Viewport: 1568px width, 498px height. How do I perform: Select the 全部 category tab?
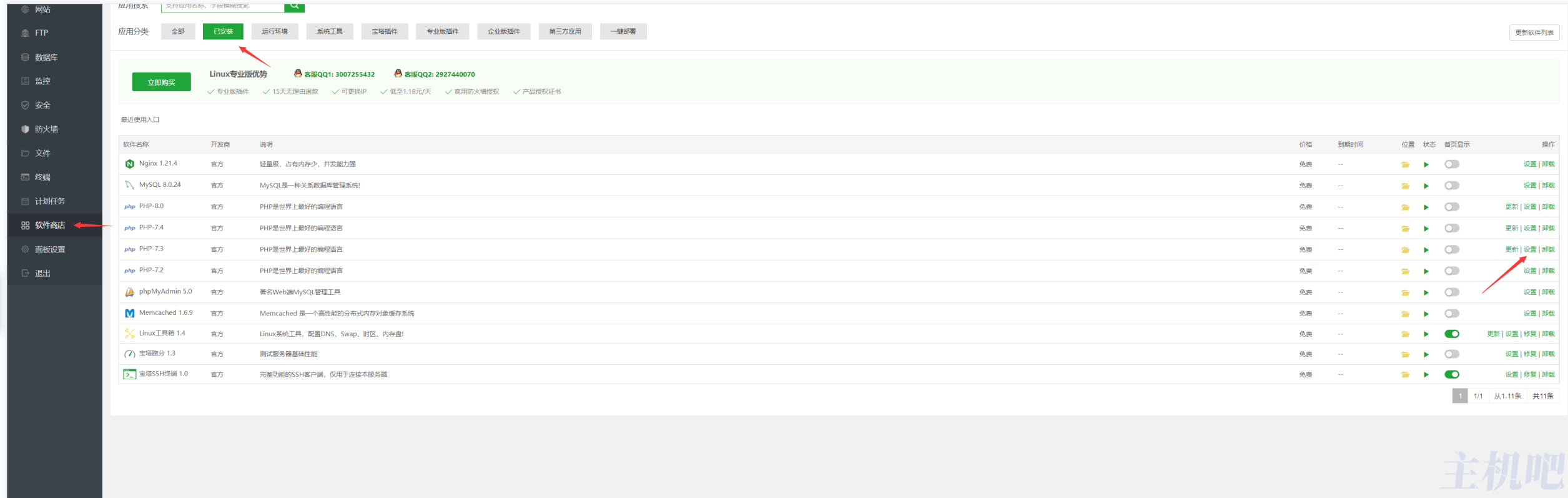click(x=178, y=31)
